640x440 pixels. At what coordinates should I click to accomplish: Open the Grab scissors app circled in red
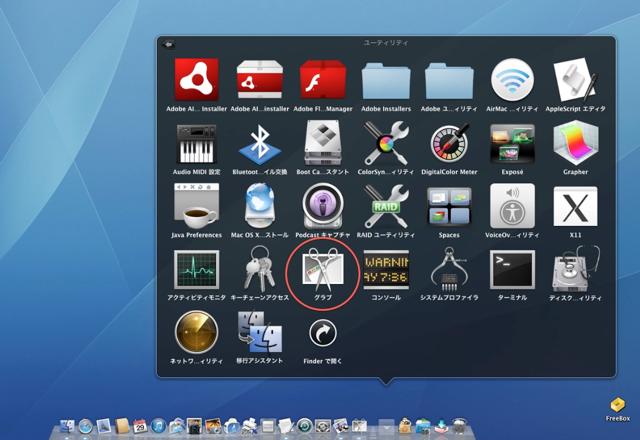pyautogui.click(x=322, y=270)
